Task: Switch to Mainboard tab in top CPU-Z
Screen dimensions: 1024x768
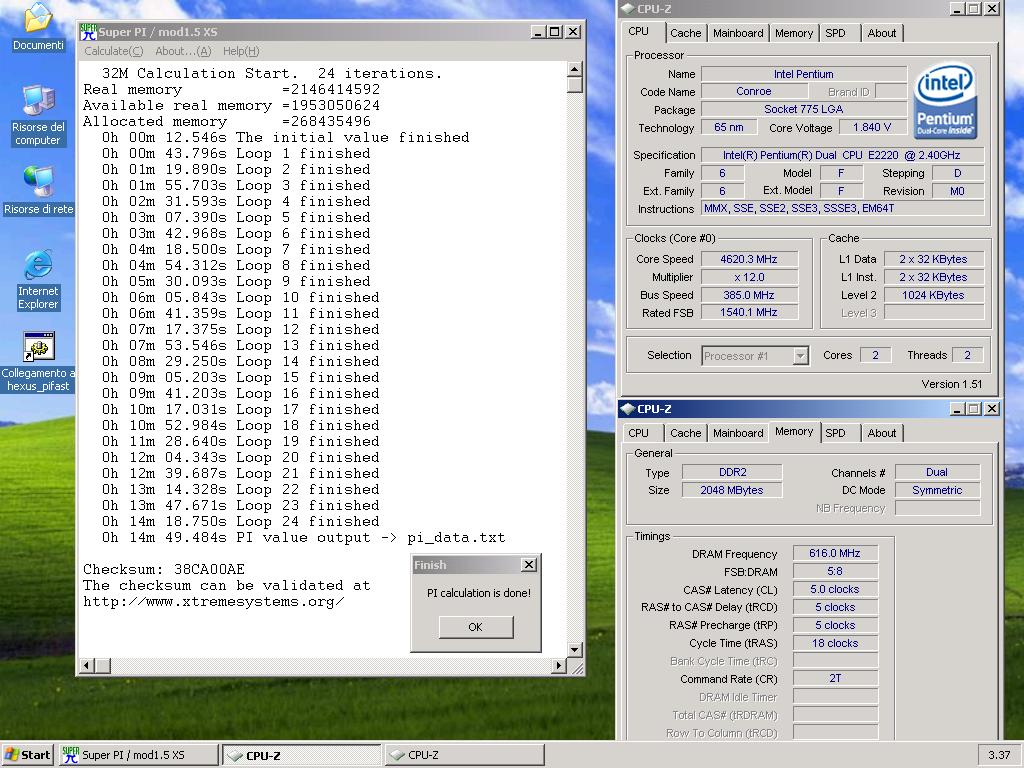Action: tap(738, 33)
